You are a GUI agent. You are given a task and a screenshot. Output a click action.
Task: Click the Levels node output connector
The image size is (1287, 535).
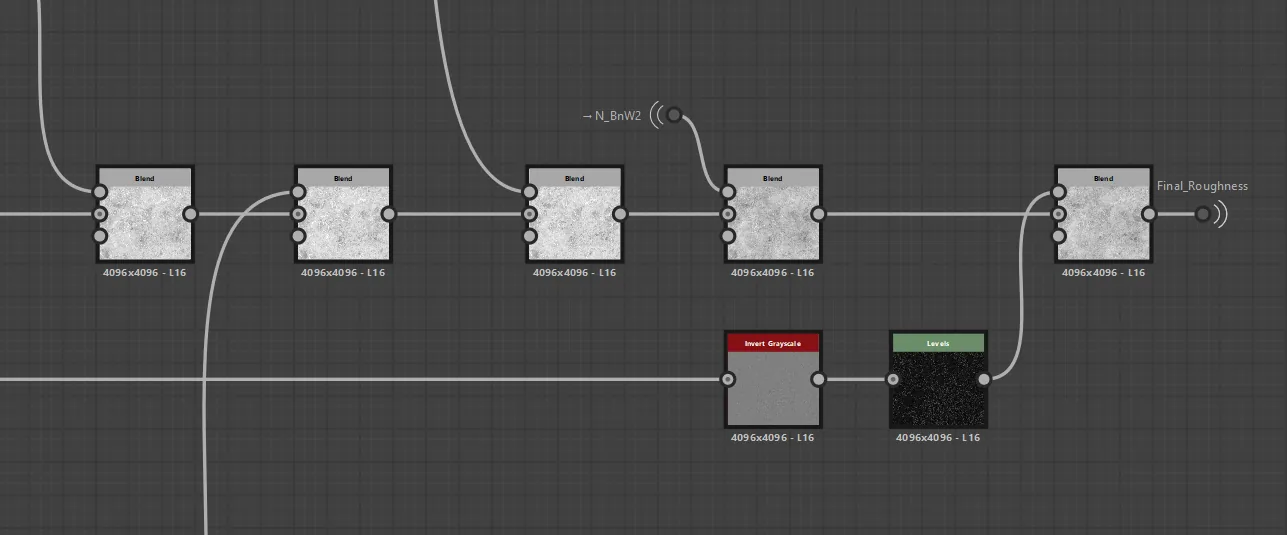coord(984,379)
